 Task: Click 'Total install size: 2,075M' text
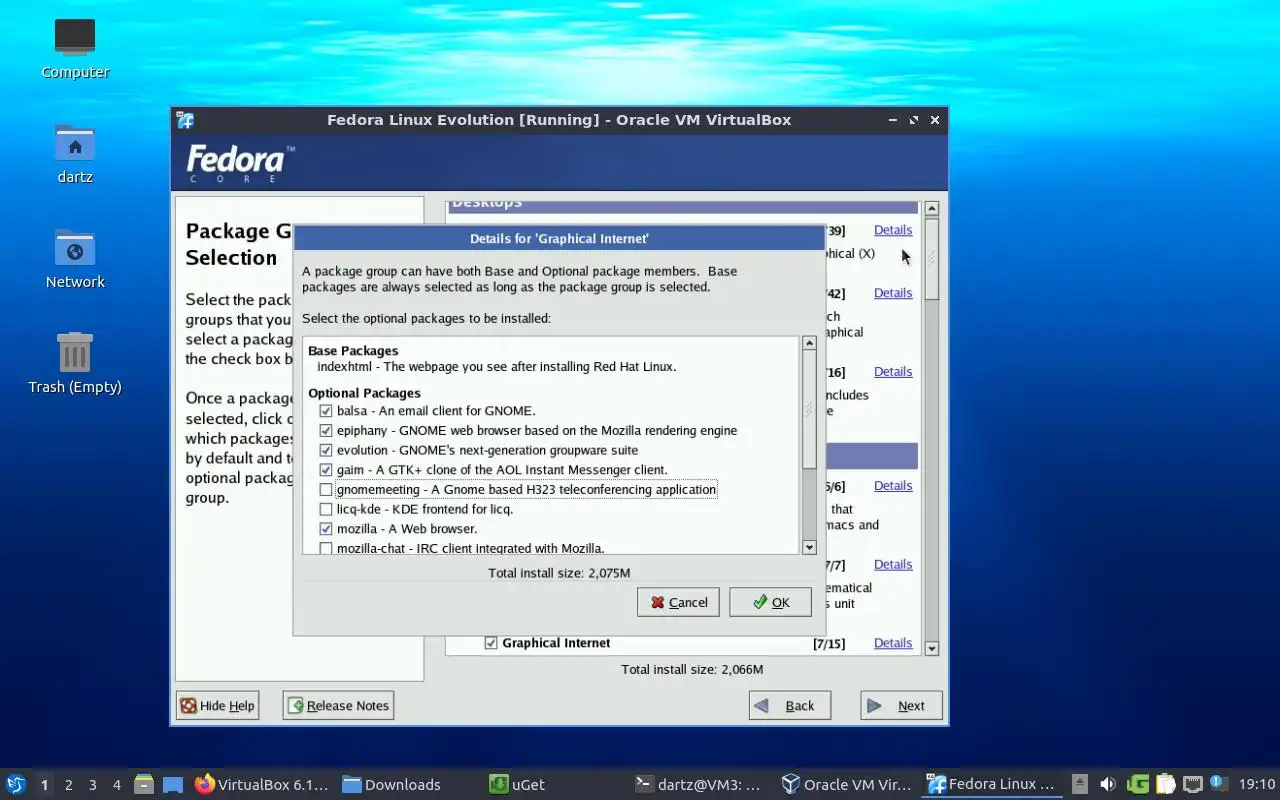[559, 573]
